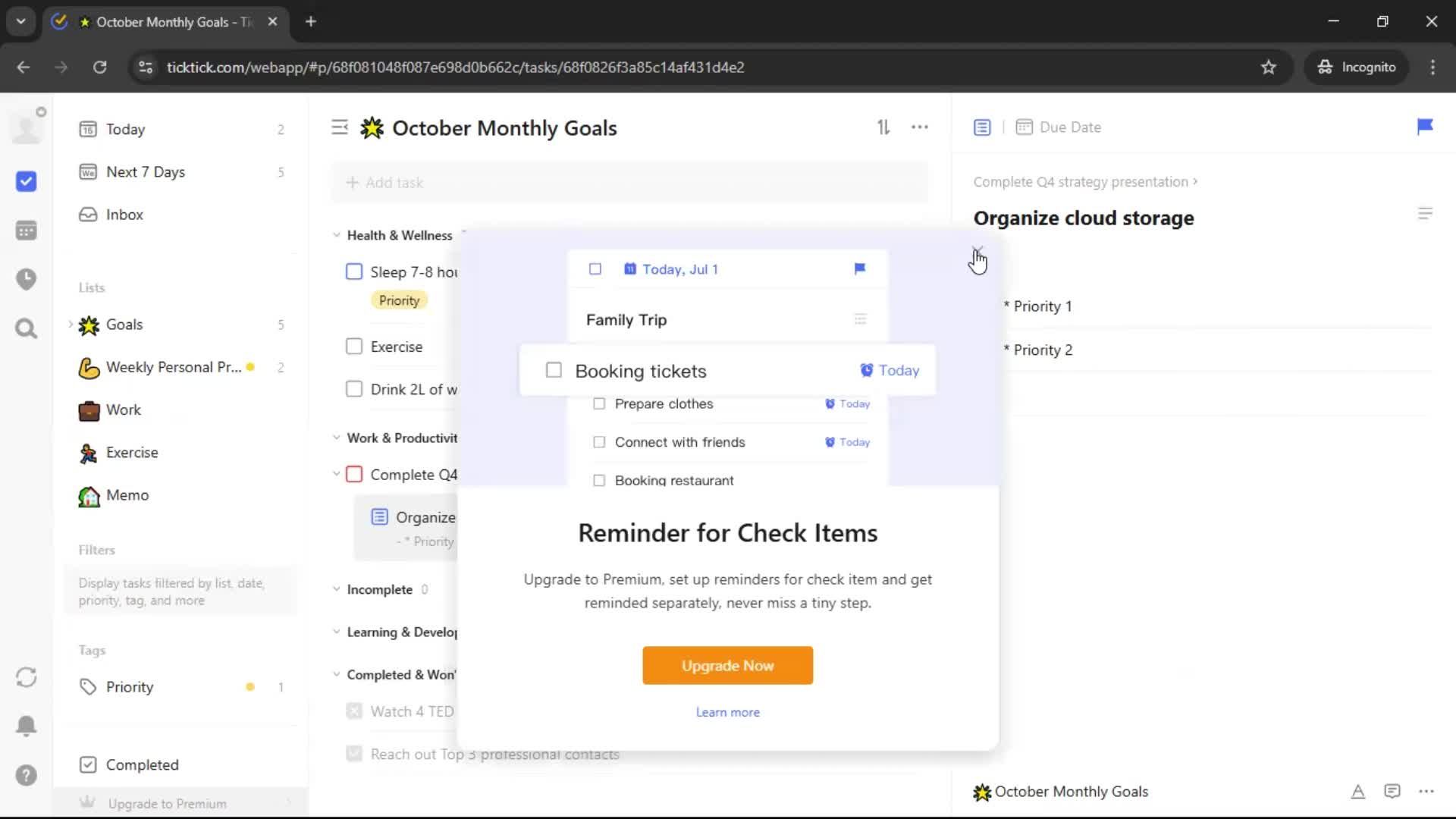Open the Calendar view icon in sidebar

pyautogui.click(x=26, y=231)
